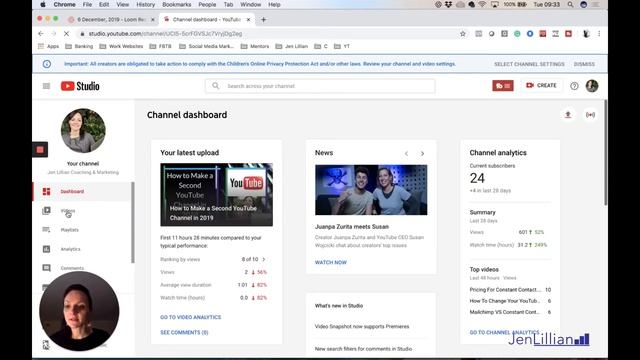Go back with the browser back arrow

(41, 34)
